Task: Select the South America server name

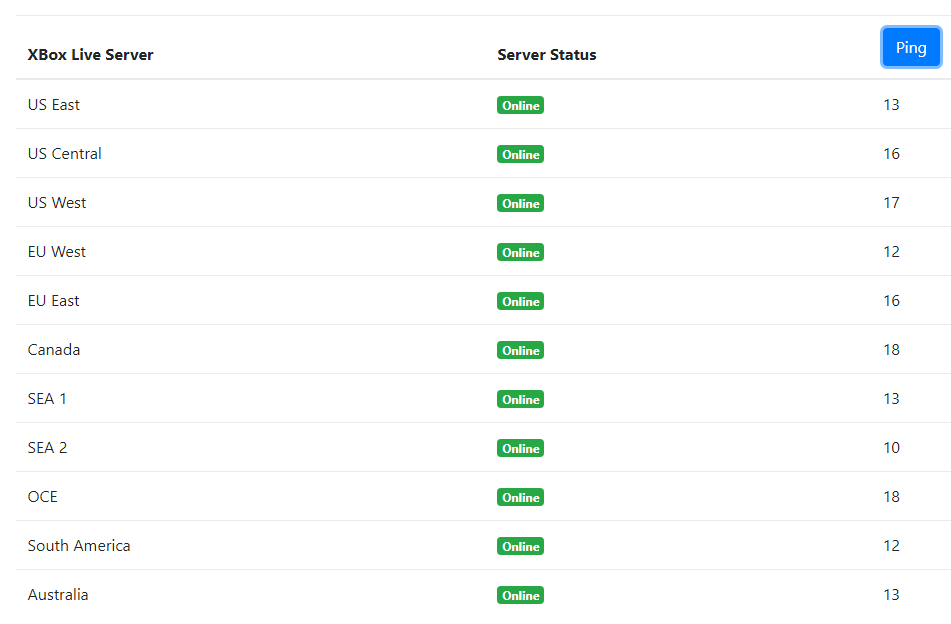Action: click(x=79, y=546)
